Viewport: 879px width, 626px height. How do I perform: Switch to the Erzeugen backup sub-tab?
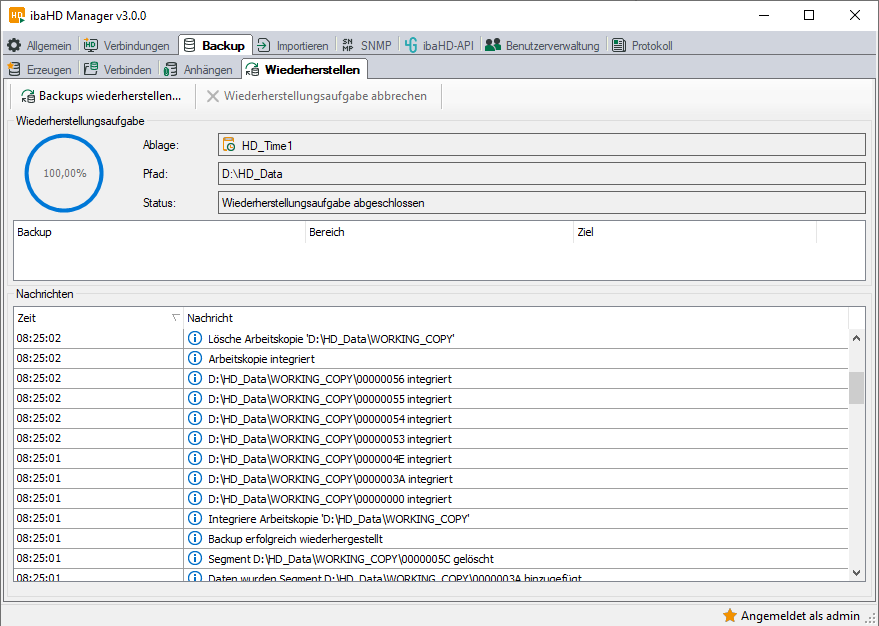40,70
